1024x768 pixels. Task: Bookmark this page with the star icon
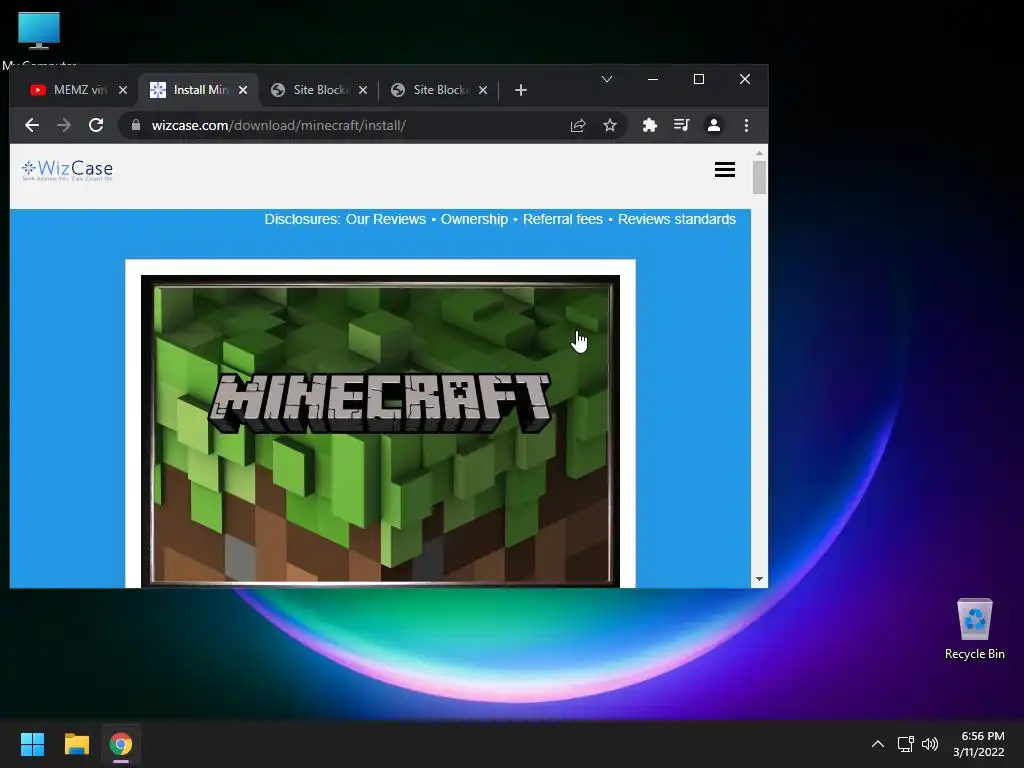coord(610,125)
